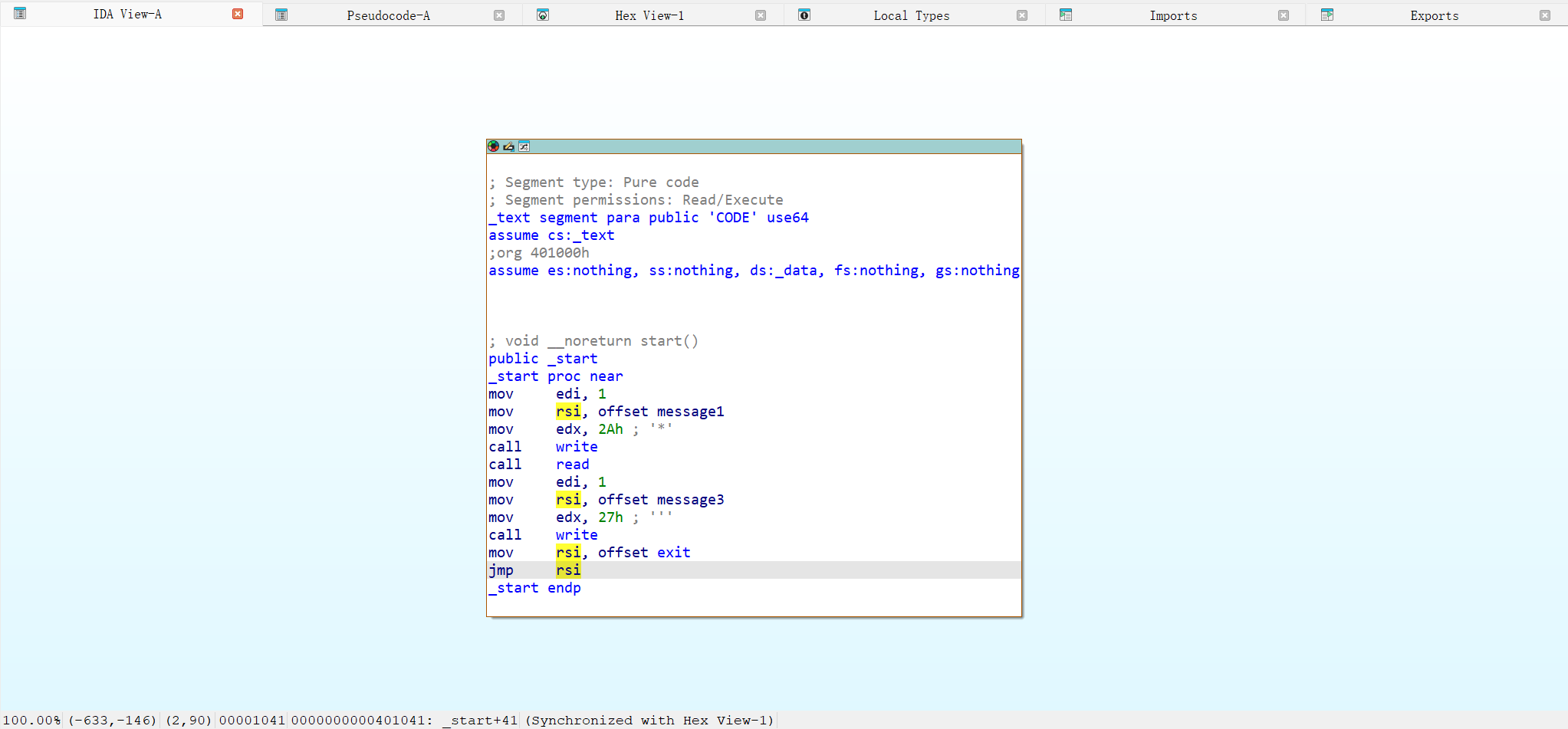Click the ';org 401000h' line

[539, 253]
